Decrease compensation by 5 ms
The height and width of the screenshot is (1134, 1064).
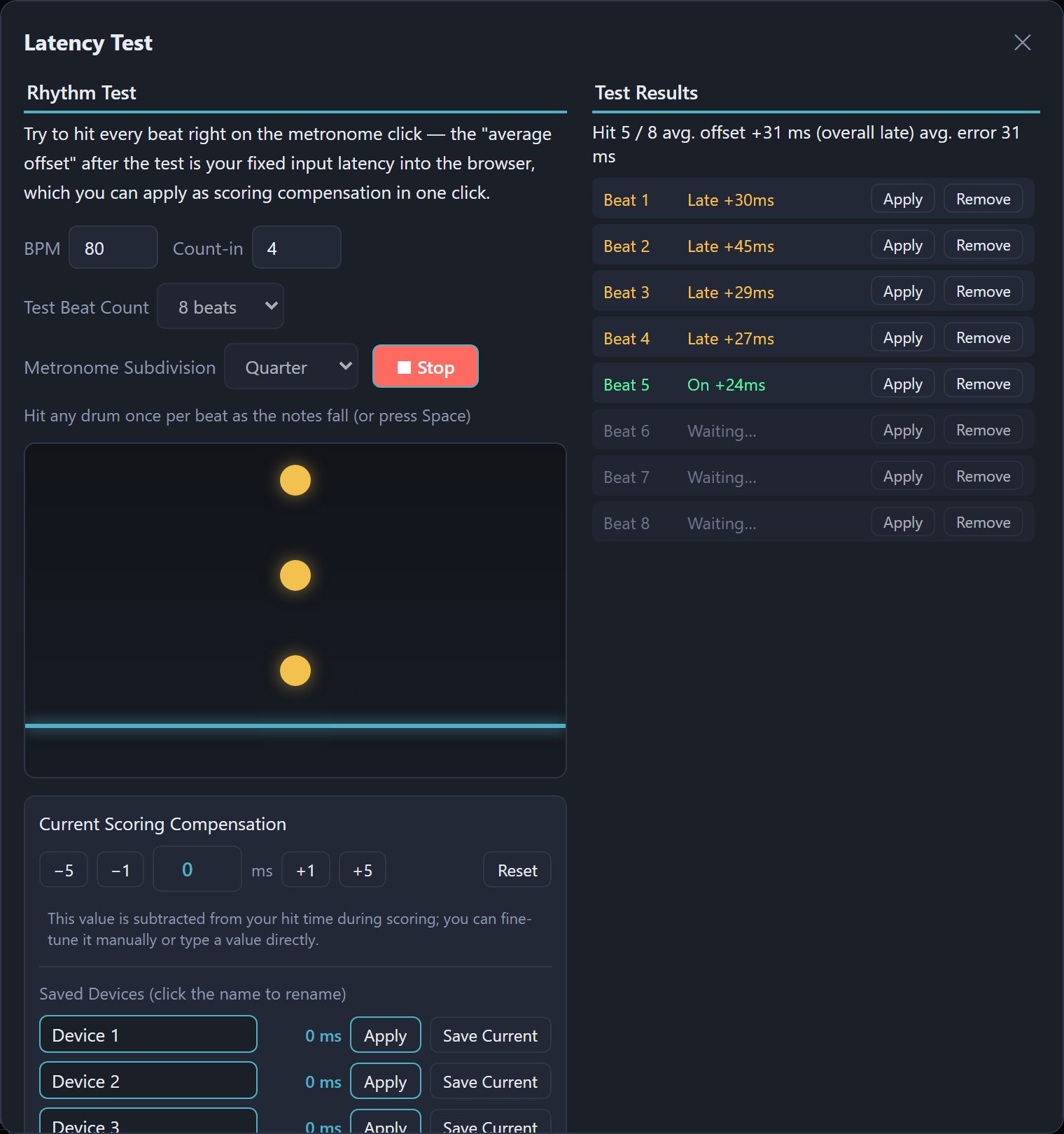coord(64,869)
